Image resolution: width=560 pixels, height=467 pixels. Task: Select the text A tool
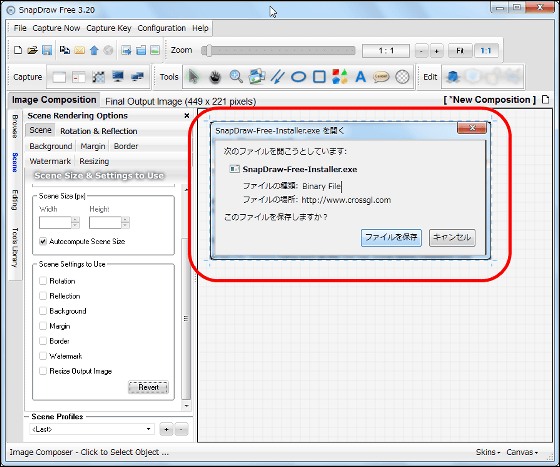pyautogui.click(x=361, y=77)
